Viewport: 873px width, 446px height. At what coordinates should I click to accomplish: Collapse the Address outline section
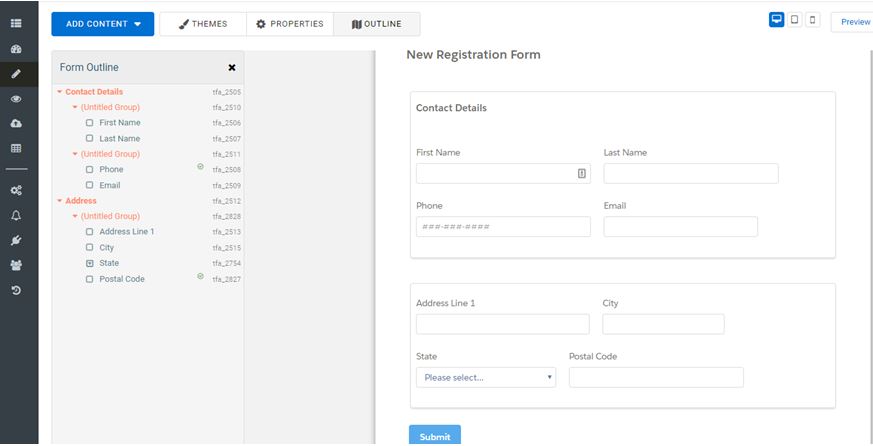(60, 201)
